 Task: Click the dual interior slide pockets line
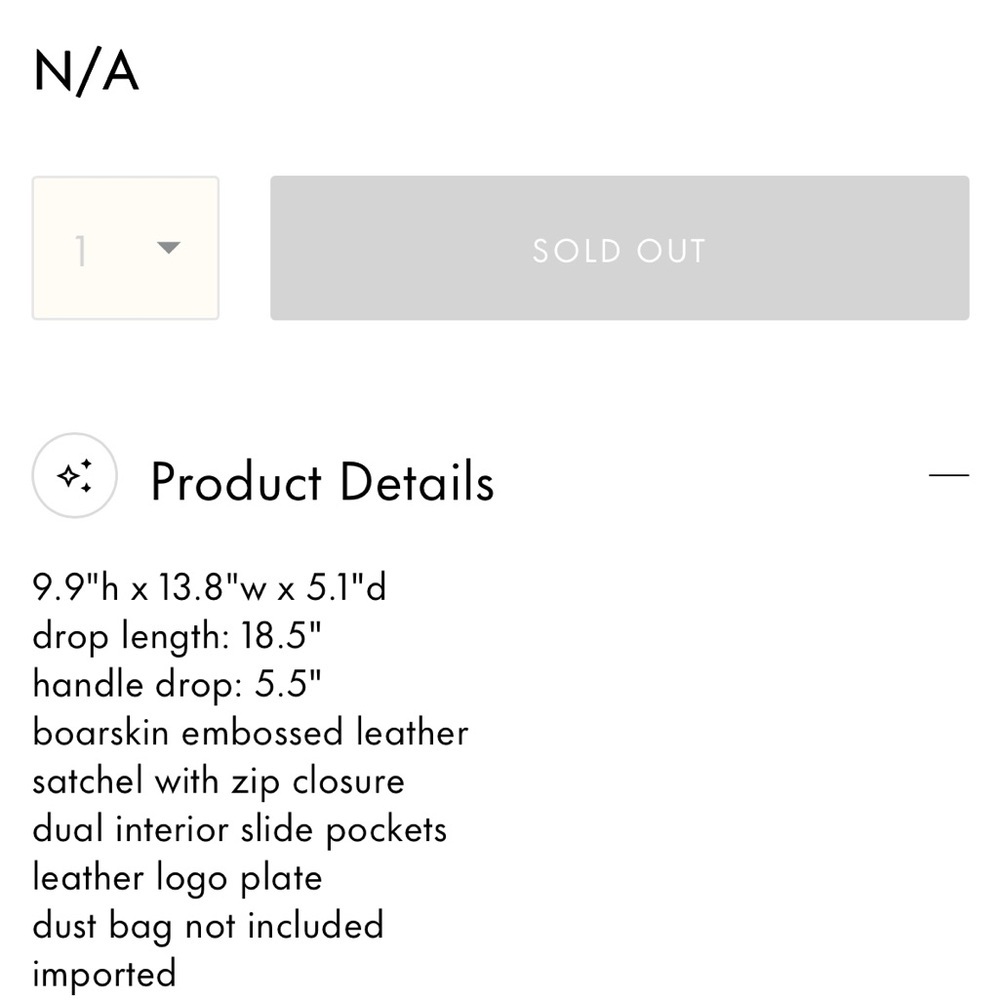tap(239, 830)
